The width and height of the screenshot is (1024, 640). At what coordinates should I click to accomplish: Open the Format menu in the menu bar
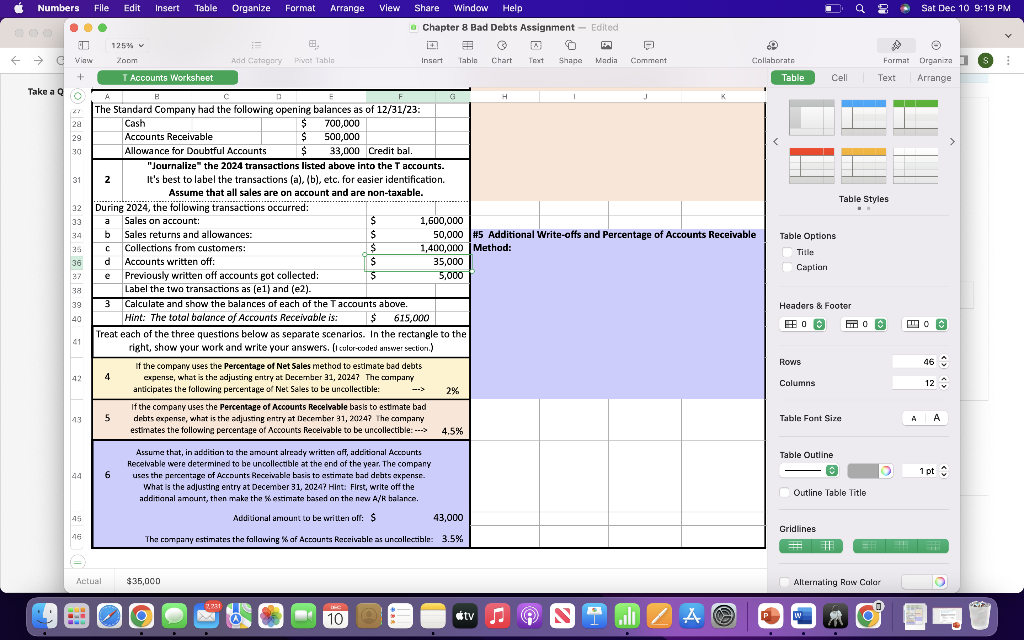point(300,8)
